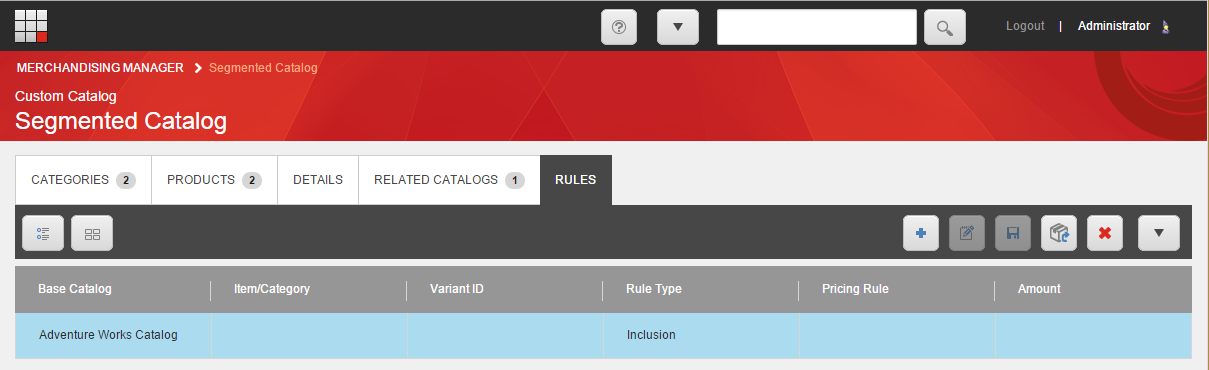
Task: Click the rebuild catalog package icon
Action: (1059, 233)
